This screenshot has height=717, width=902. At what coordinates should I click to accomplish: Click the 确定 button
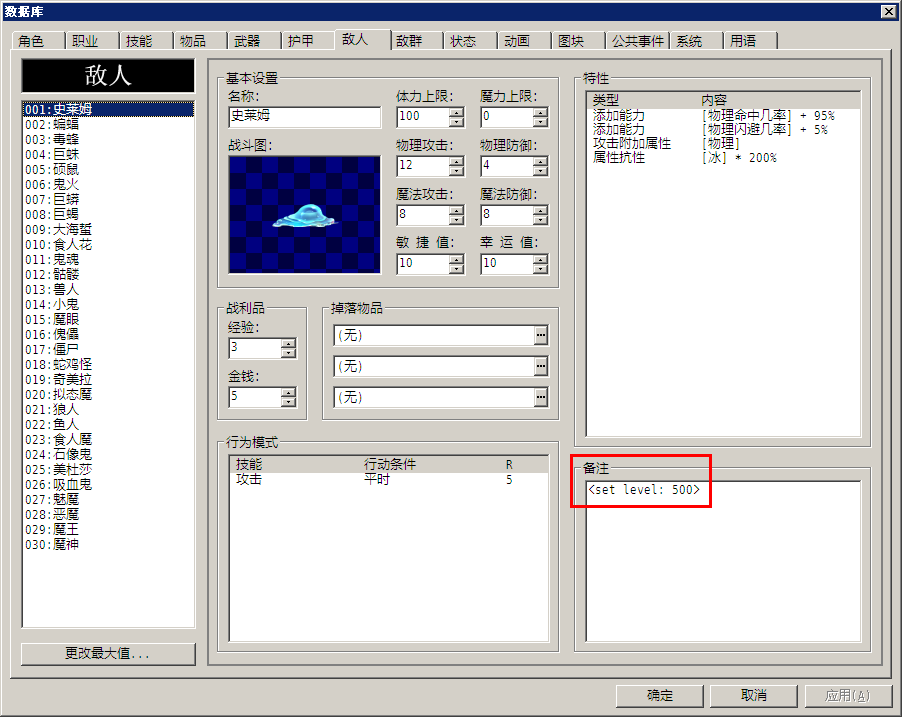660,696
